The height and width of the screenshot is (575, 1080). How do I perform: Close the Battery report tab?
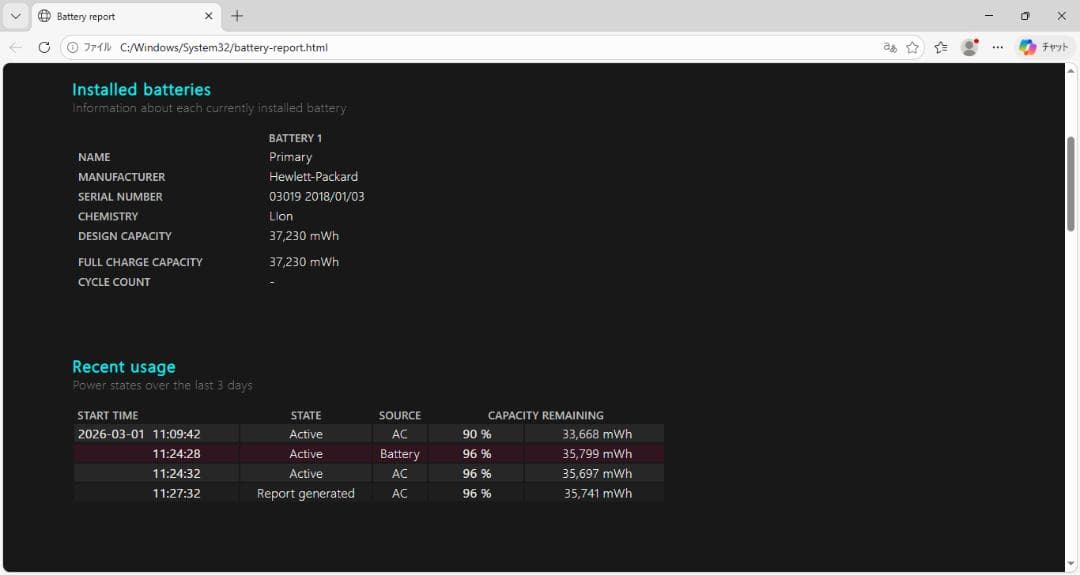[x=209, y=16]
